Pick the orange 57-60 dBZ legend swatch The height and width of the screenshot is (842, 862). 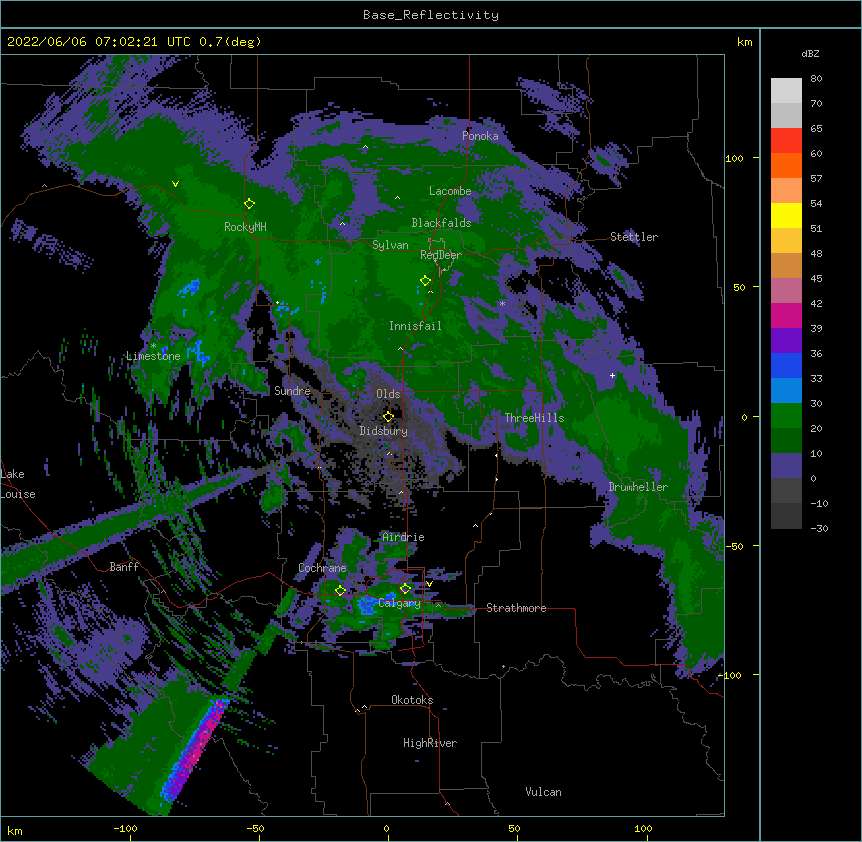point(786,165)
